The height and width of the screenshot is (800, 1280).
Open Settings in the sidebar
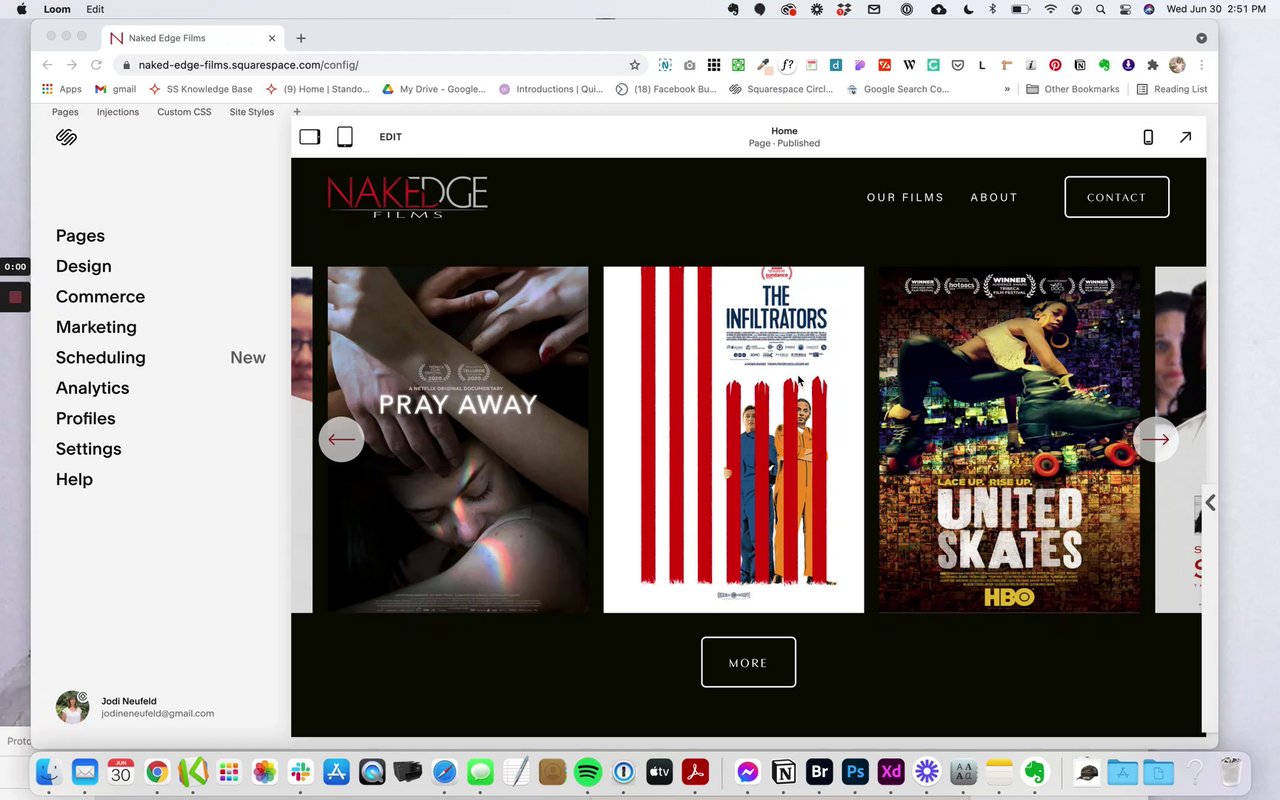coord(88,449)
